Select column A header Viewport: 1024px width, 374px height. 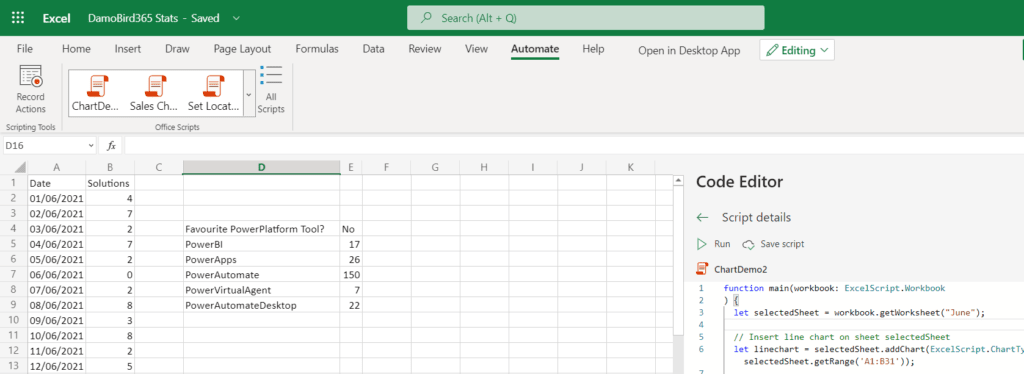click(56, 168)
